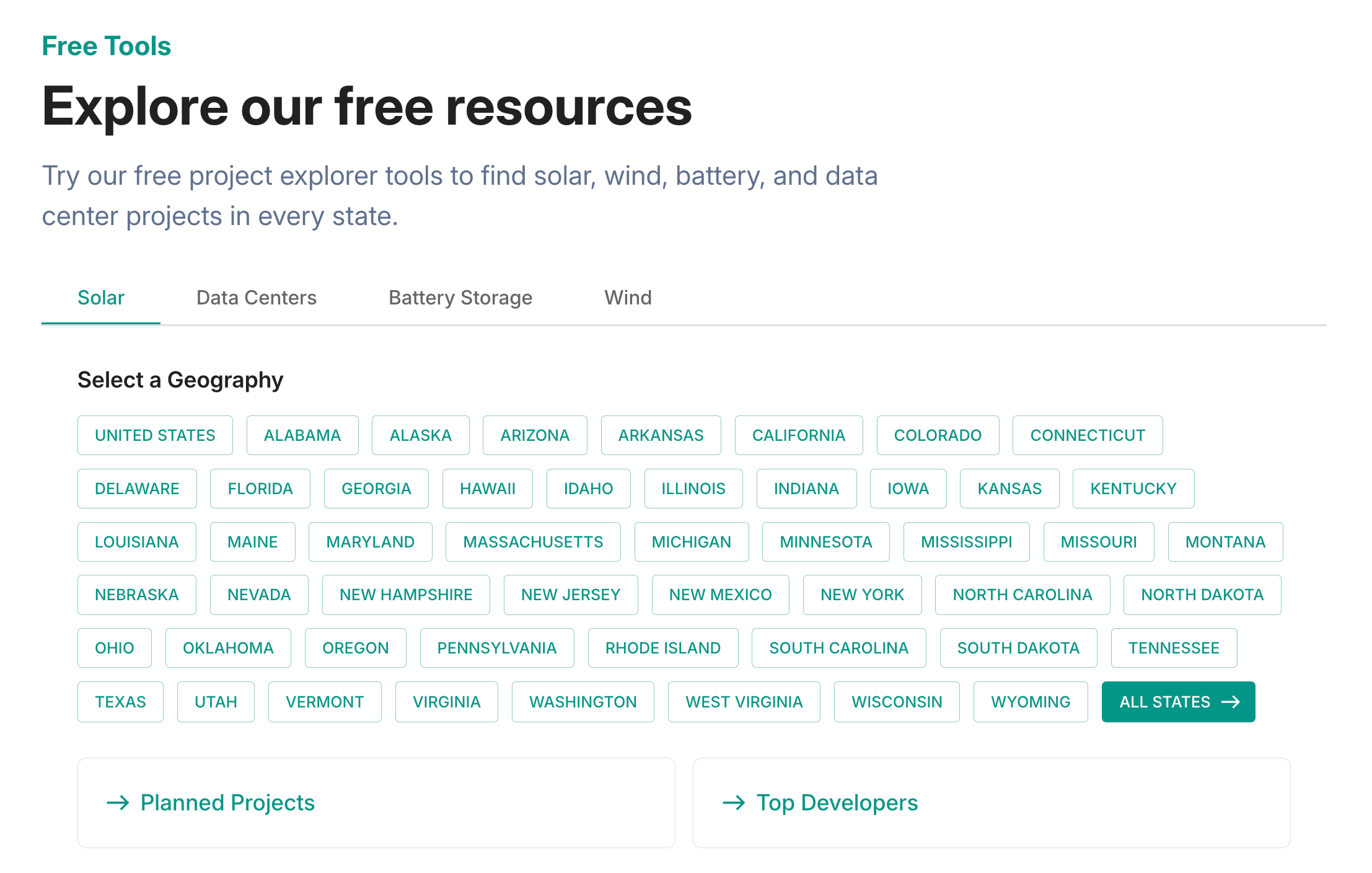
Task: Choose the RHODE ISLAND state button
Action: tap(662, 648)
